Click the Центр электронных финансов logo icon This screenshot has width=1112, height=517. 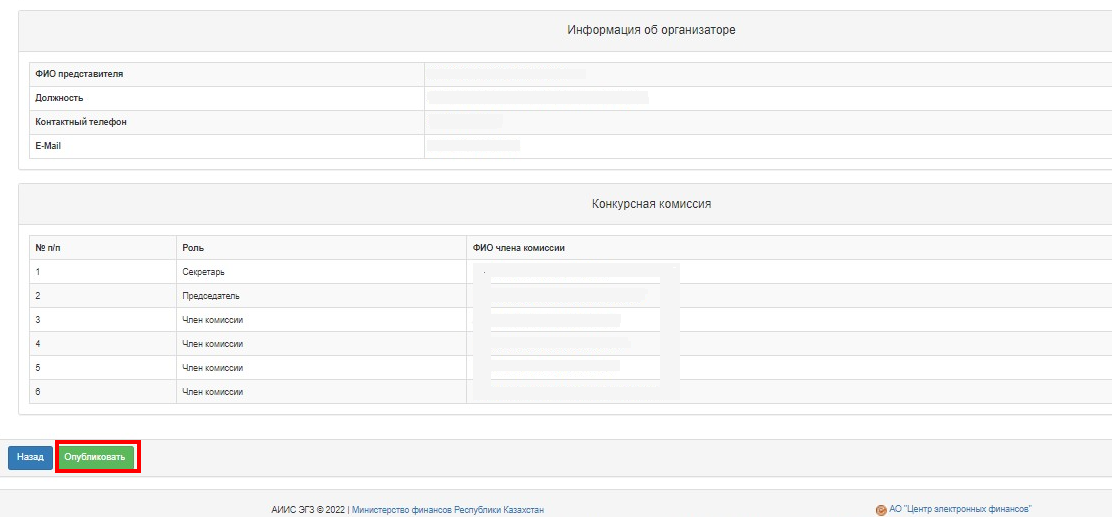click(x=882, y=510)
